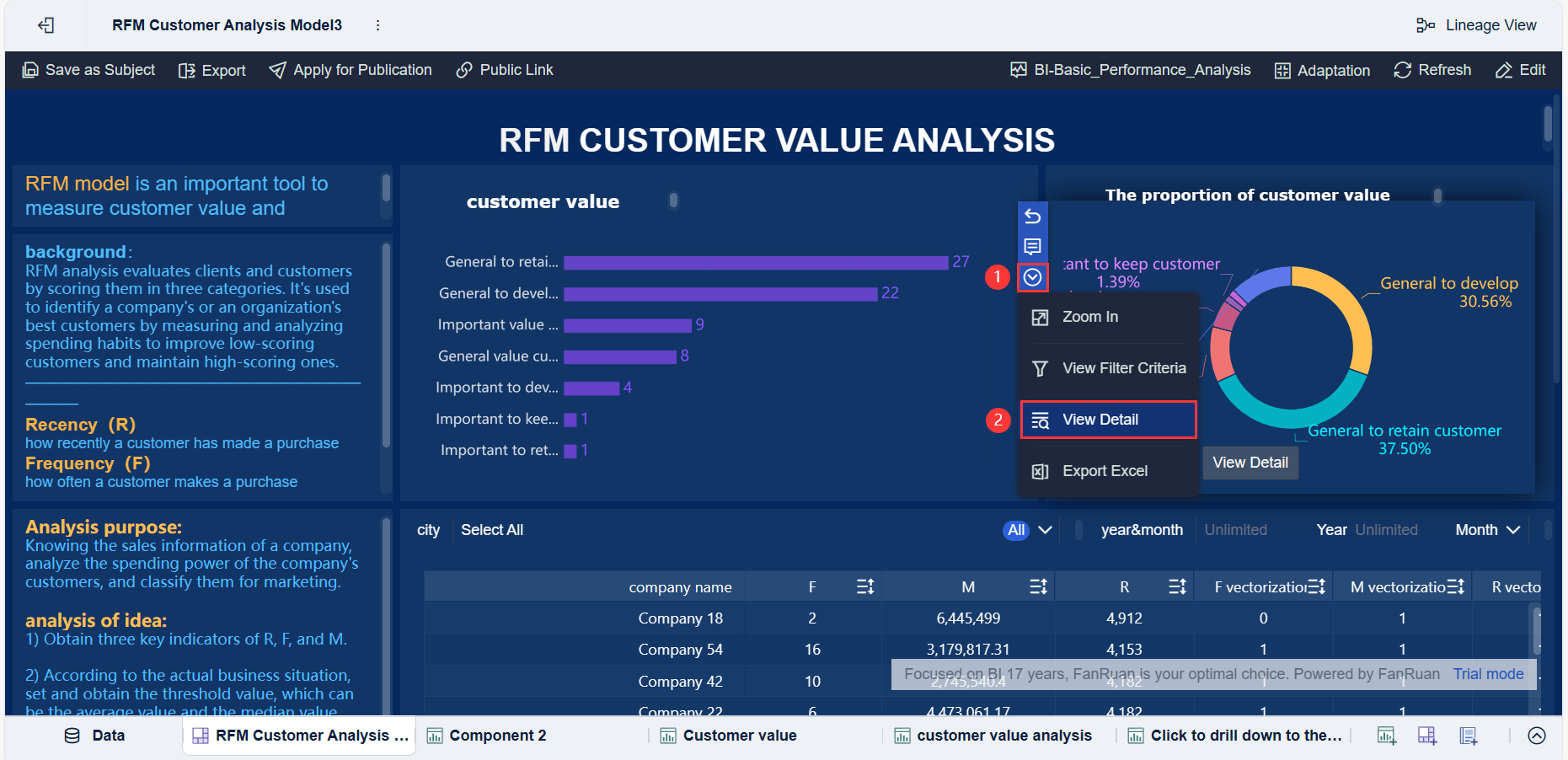
Task: Click the Adaptation button
Action: pyautogui.click(x=1322, y=71)
